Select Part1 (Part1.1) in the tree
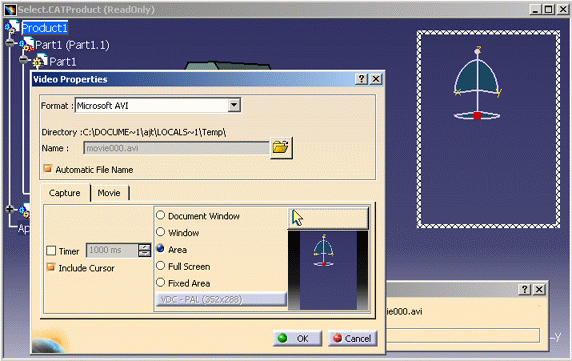Image resolution: width=572 pixels, height=361 pixels. (x=72, y=45)
